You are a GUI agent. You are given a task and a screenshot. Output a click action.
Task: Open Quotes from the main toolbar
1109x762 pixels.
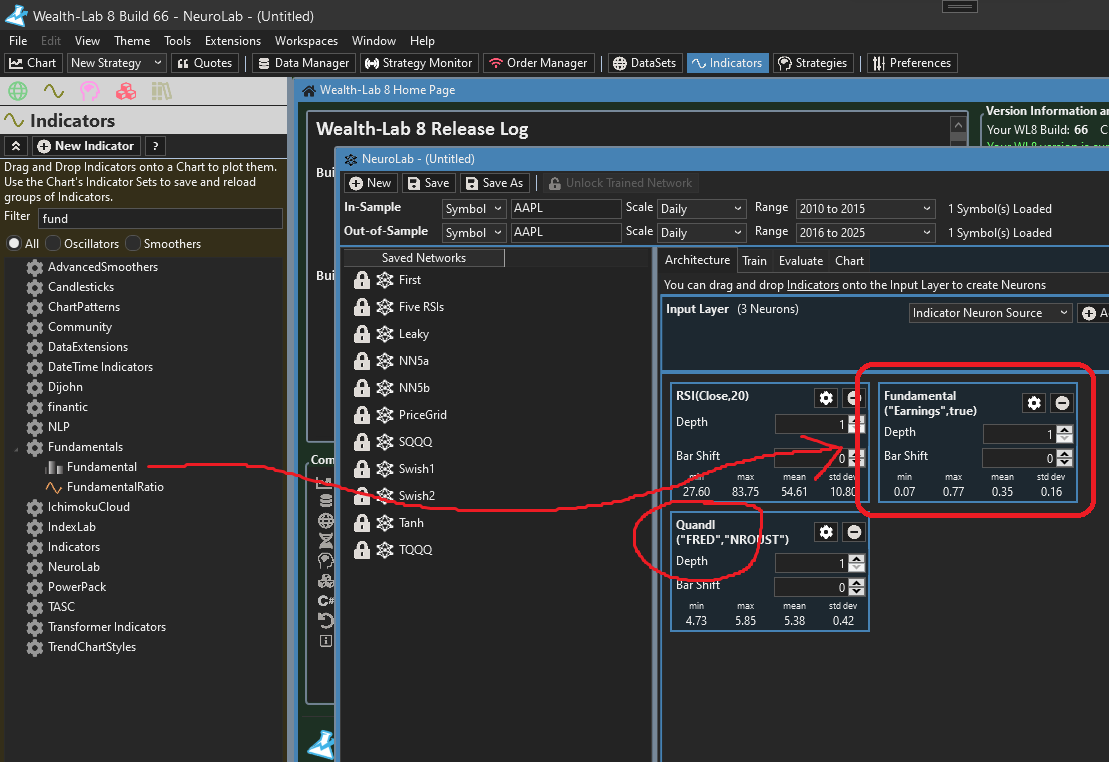(204, 63)
